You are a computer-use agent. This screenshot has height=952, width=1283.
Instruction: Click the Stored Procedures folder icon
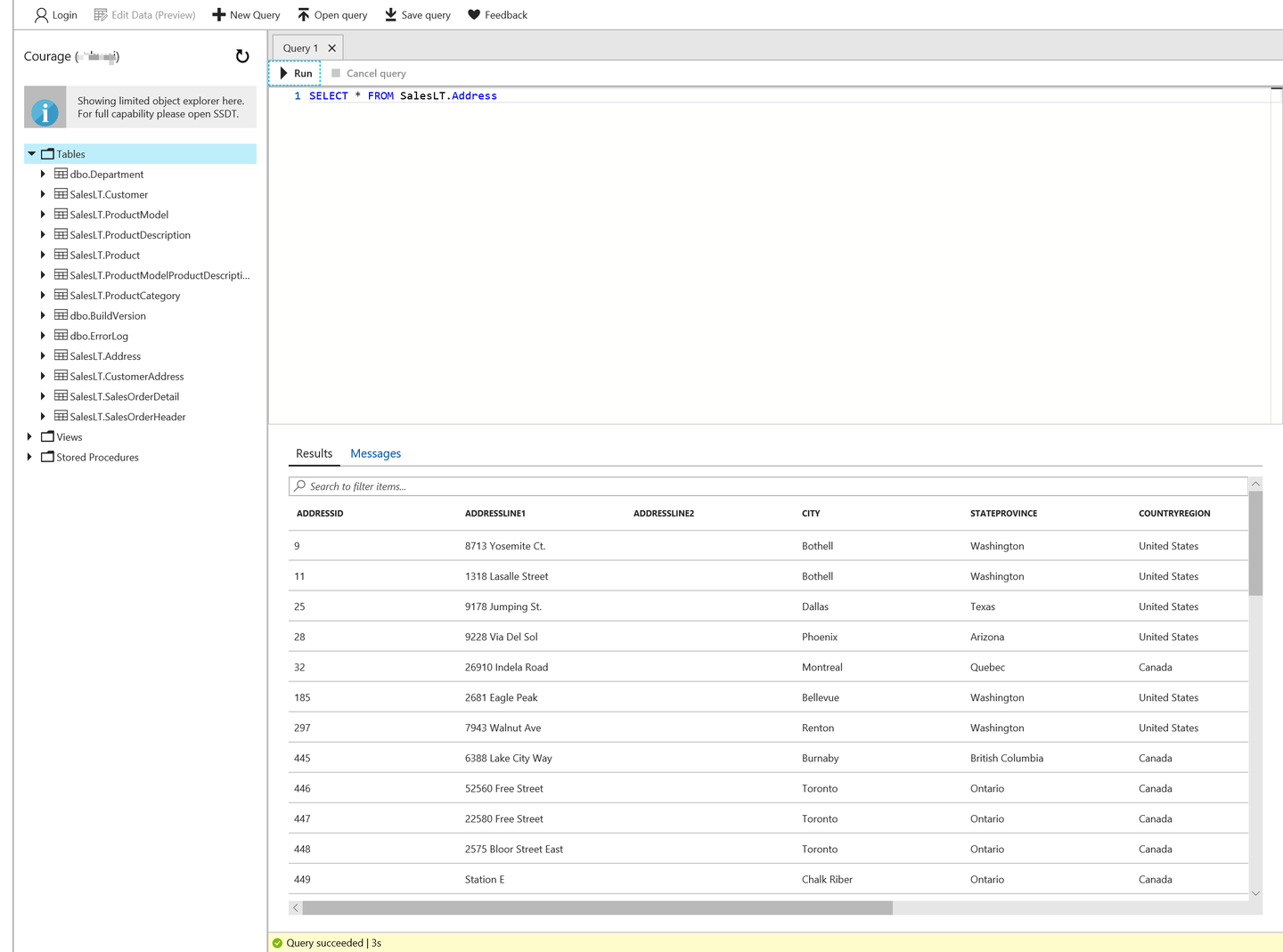(48, 457)
